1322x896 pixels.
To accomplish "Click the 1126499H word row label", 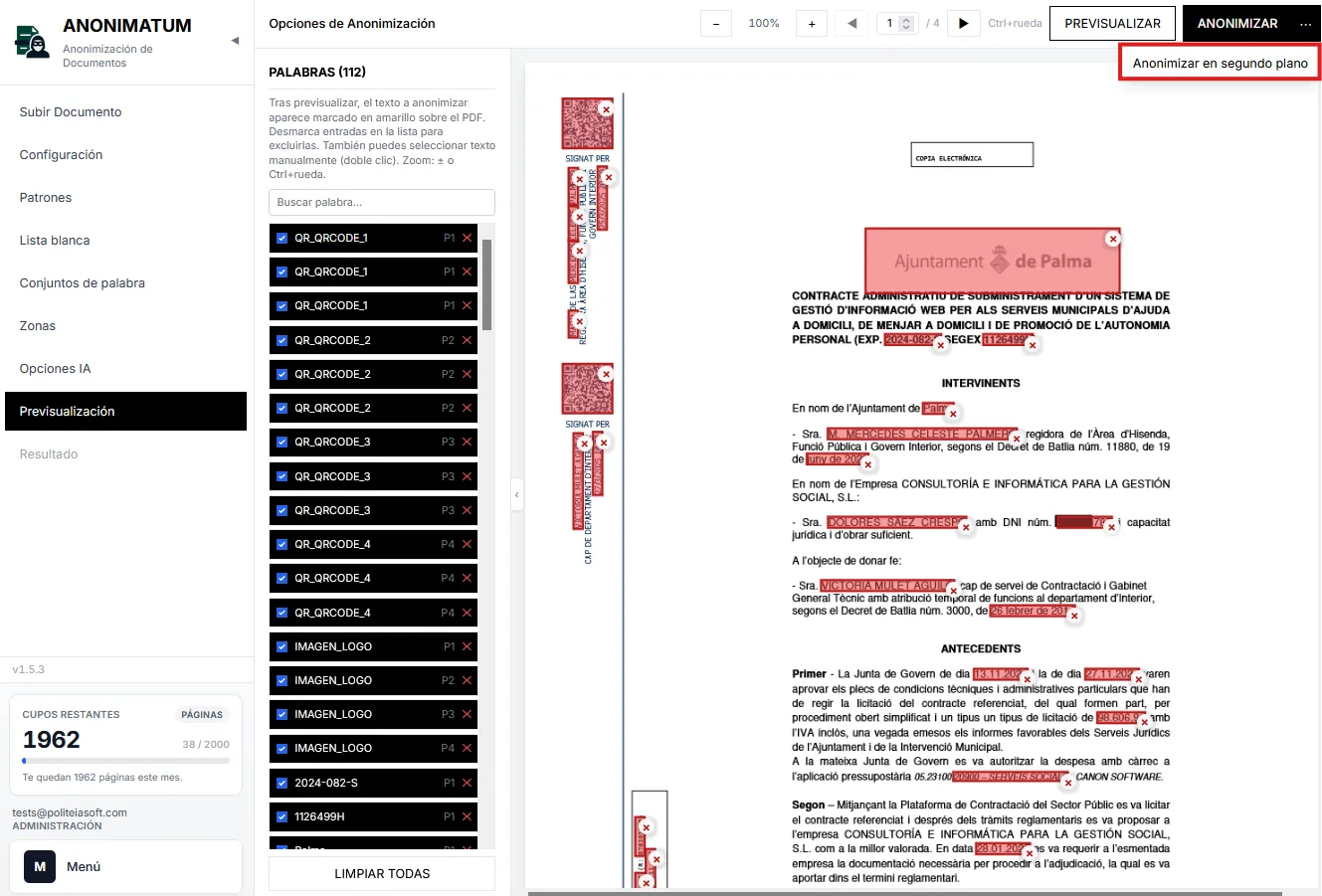I will [319, 816].
